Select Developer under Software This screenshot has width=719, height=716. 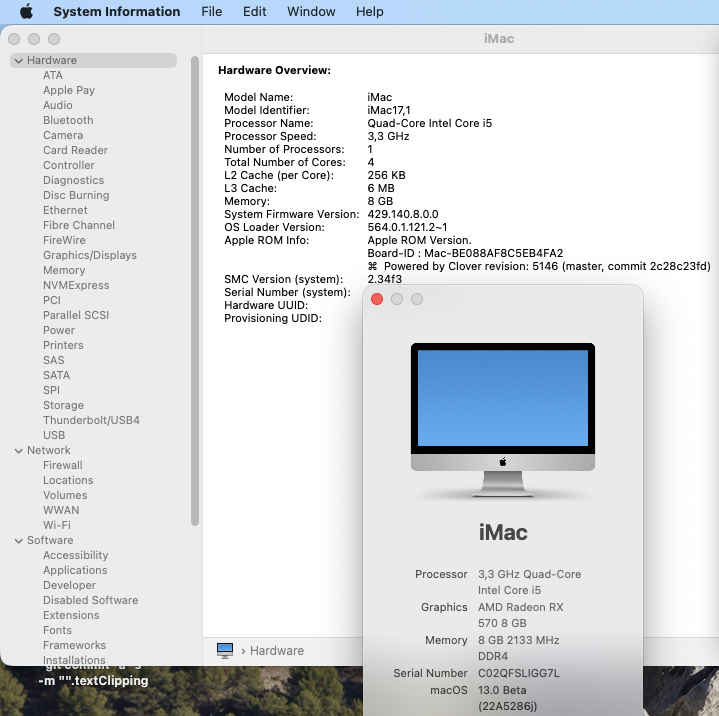[x=70, y=585]
